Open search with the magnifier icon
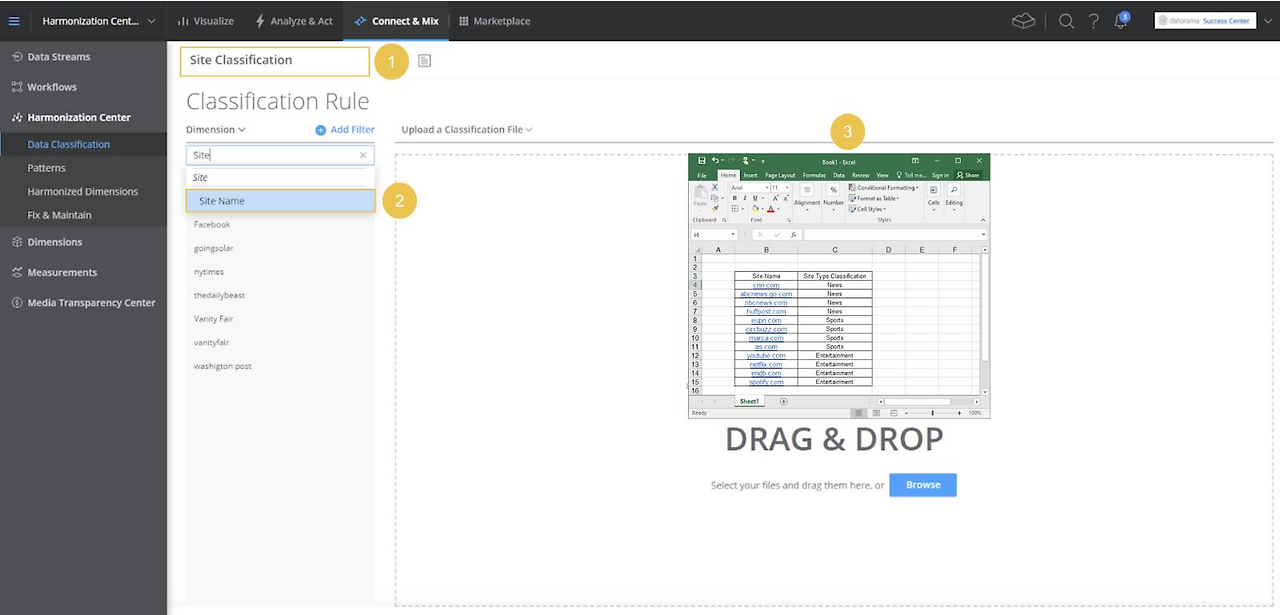The image size is (1280, 615). tap(1066, 21)
